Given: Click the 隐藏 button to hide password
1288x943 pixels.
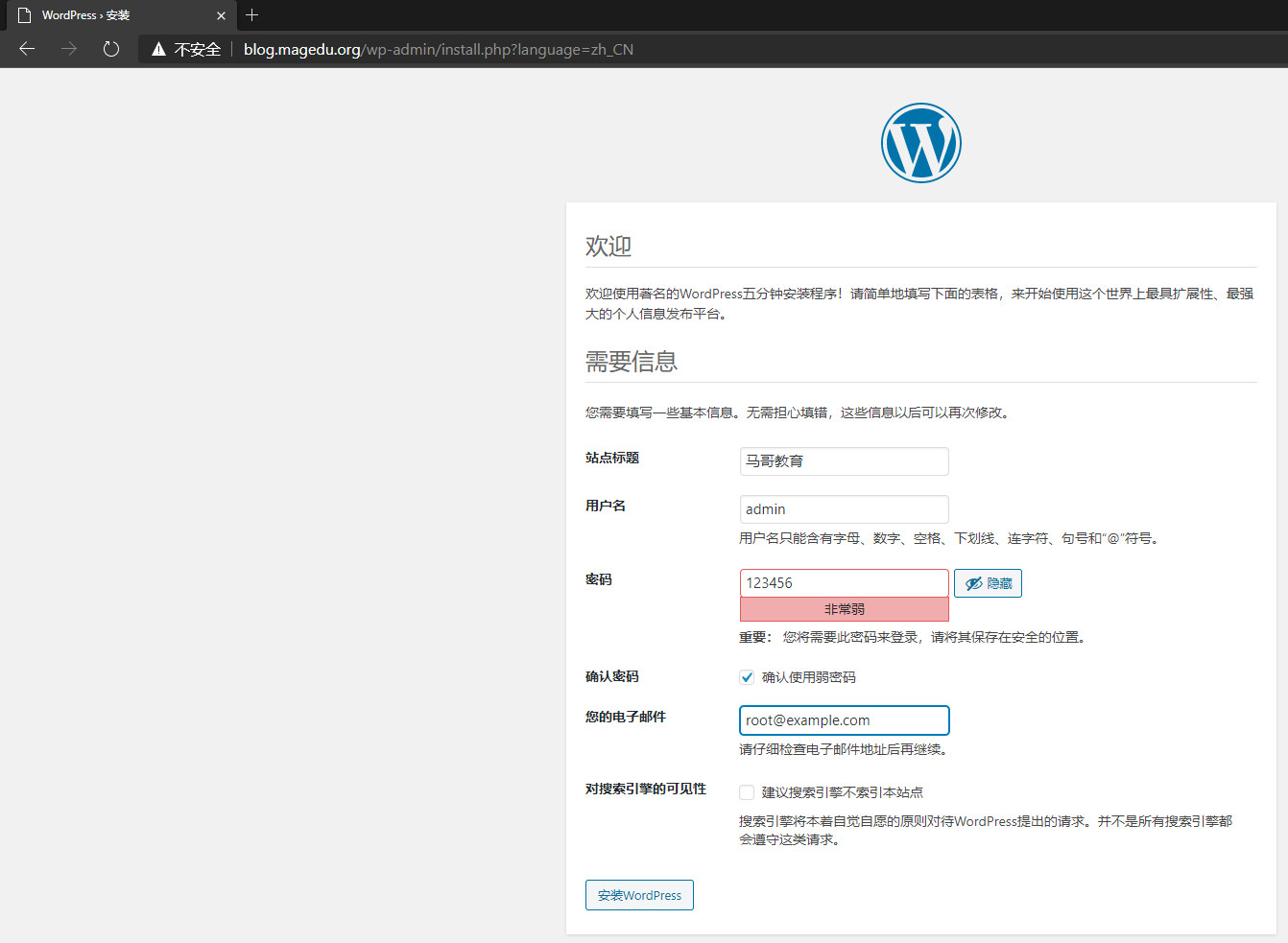Looking at the screenshot, I should point(988,583).
